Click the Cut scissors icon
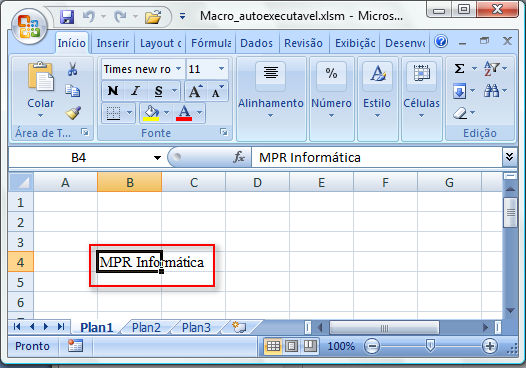526x368 pixels. pos(72,69)
